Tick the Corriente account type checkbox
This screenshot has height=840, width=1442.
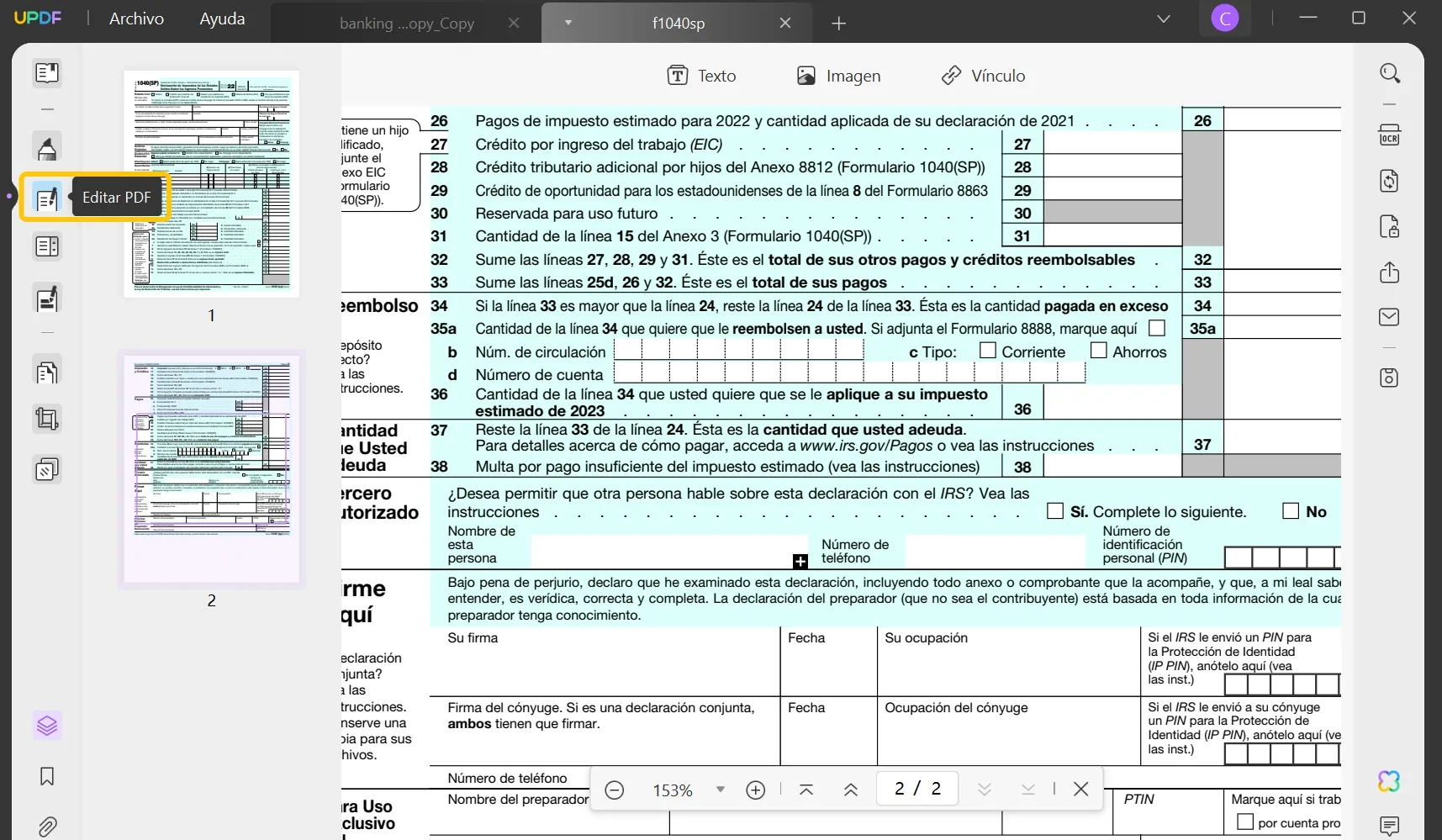pos(988,350)
